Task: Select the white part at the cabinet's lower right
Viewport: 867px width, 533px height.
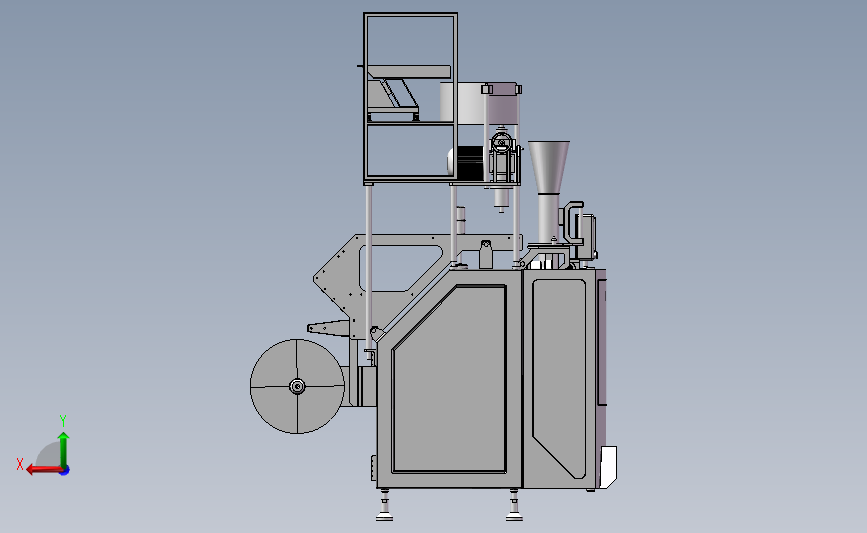Action: click(608, 467)
